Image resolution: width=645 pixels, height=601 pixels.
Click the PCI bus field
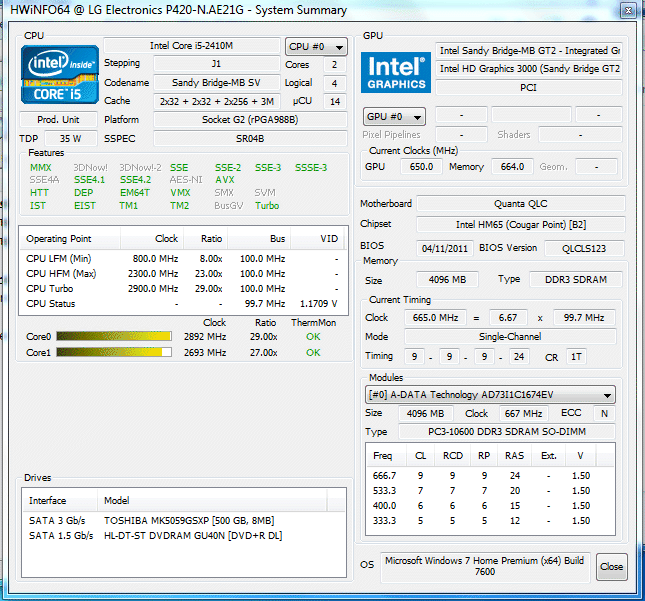click(529, 88)
